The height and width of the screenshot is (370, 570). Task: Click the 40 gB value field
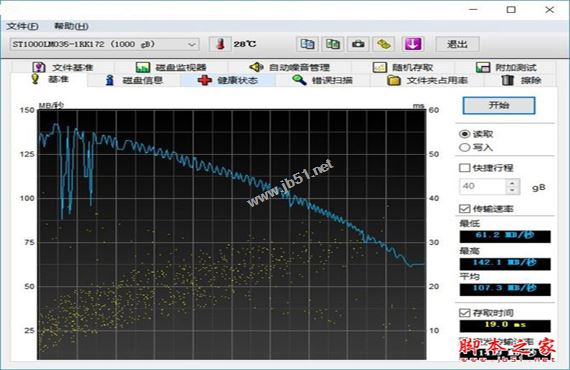(x=482, y=186)
